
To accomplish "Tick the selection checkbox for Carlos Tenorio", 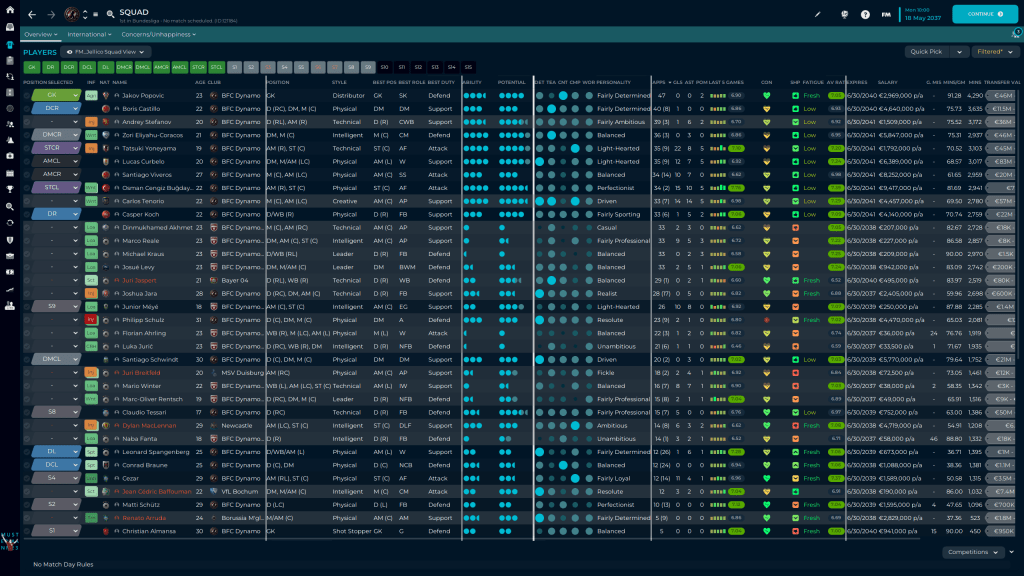I will tap(27, 200).
